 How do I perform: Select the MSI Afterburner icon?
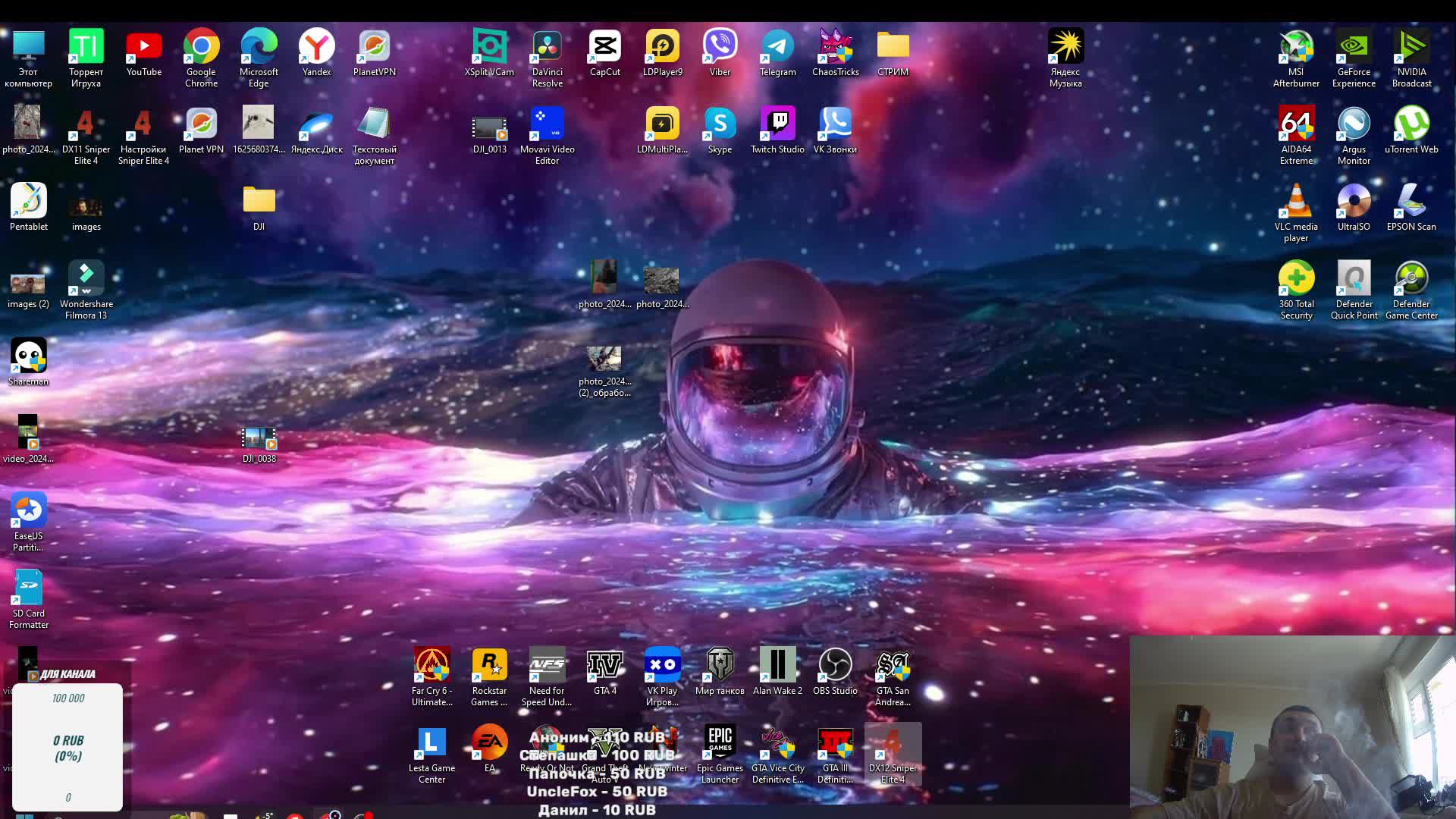click(x=1296, y=47)
